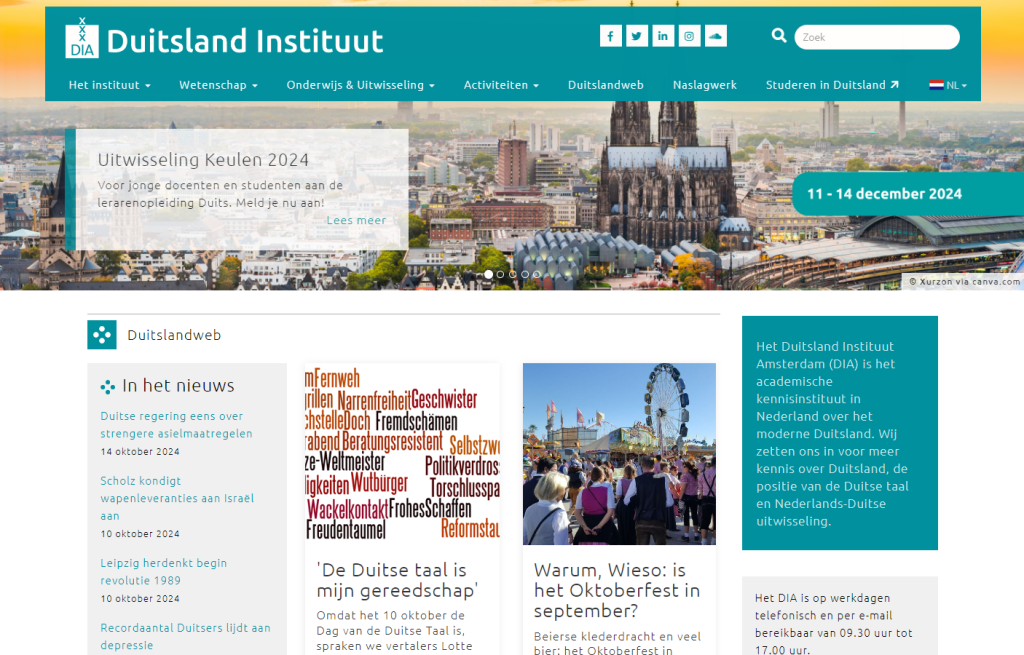Viewport: 1024px width, 655px height.
Task: Click the Lees meer link
Action: coord(356,220)
